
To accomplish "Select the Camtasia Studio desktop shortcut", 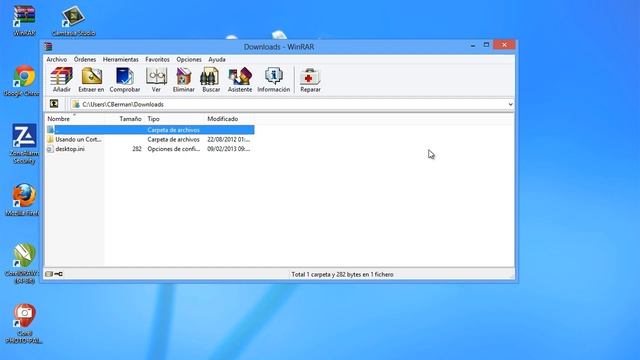I will tap(74, 20).
